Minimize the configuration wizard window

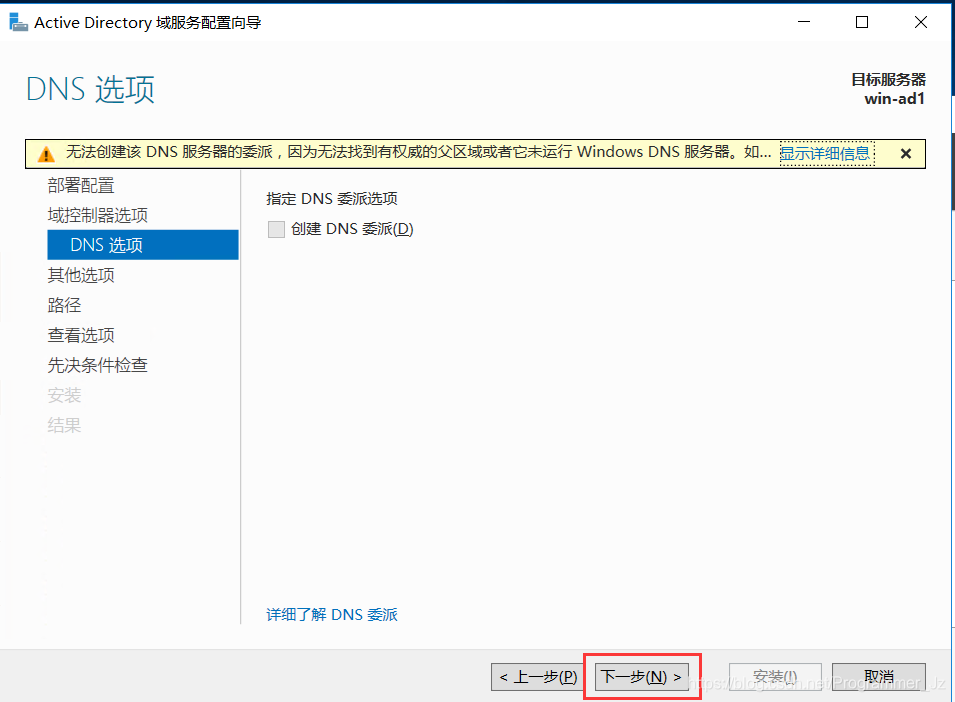click(804, 22)
